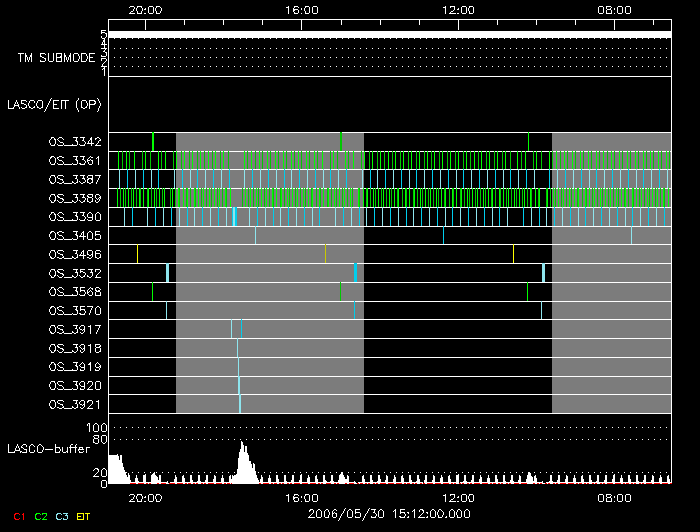Click the TM SUBMODE label
The width and height of the screenshot is (700, 532).
[x=56, y=58]
